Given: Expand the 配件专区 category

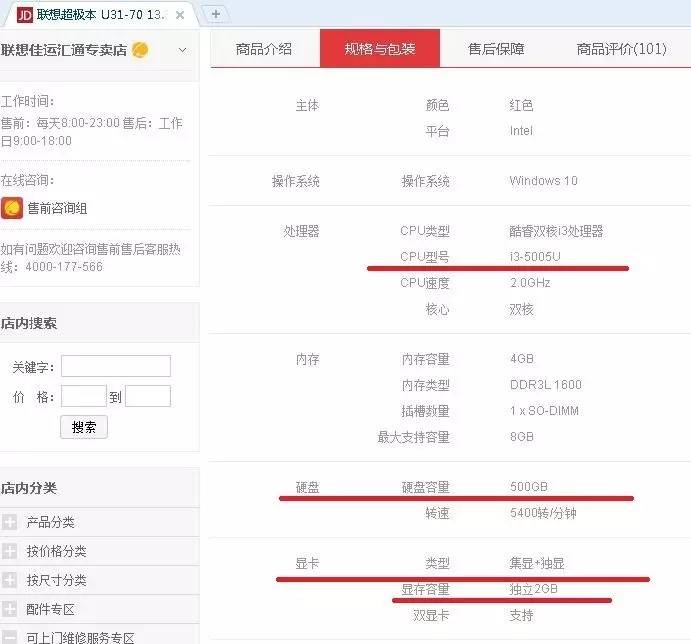Looking at the screenshot, I should (9, 609).
